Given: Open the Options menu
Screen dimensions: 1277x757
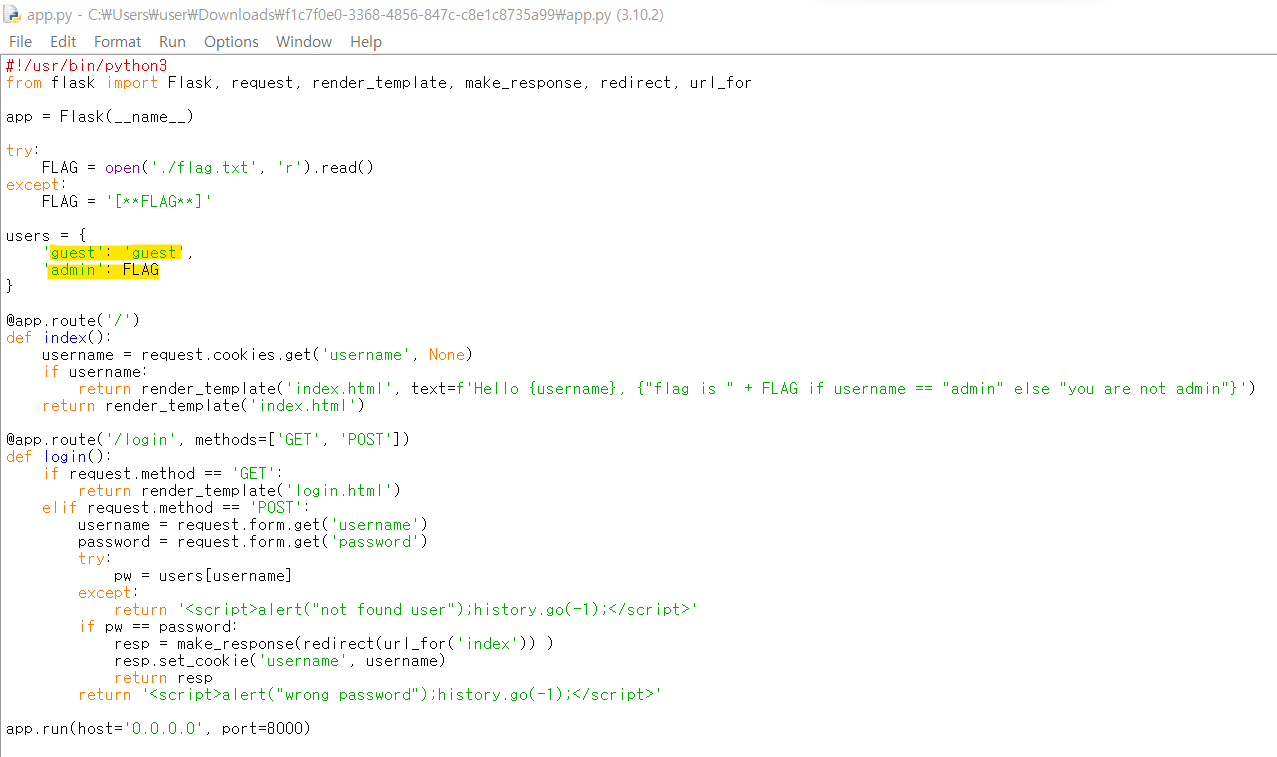Looking at the screenshot, I should point(231,41).
